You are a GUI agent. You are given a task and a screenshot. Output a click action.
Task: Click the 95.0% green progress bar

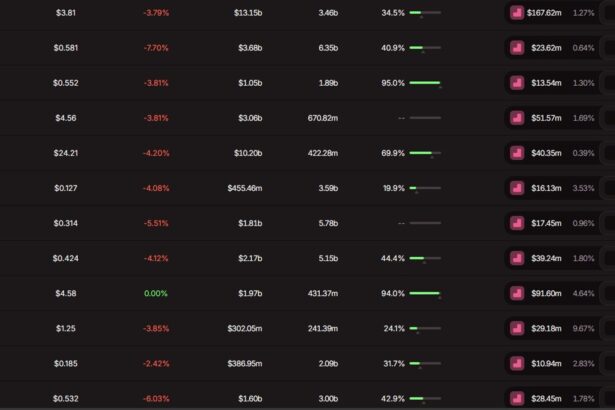pyautogui.click(x=424, y=83)
